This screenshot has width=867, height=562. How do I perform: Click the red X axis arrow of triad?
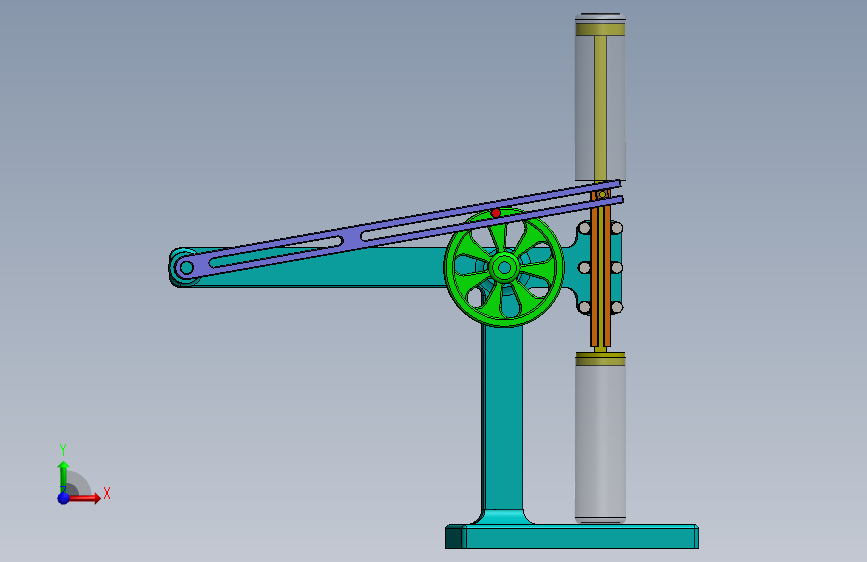coord(86,498)
